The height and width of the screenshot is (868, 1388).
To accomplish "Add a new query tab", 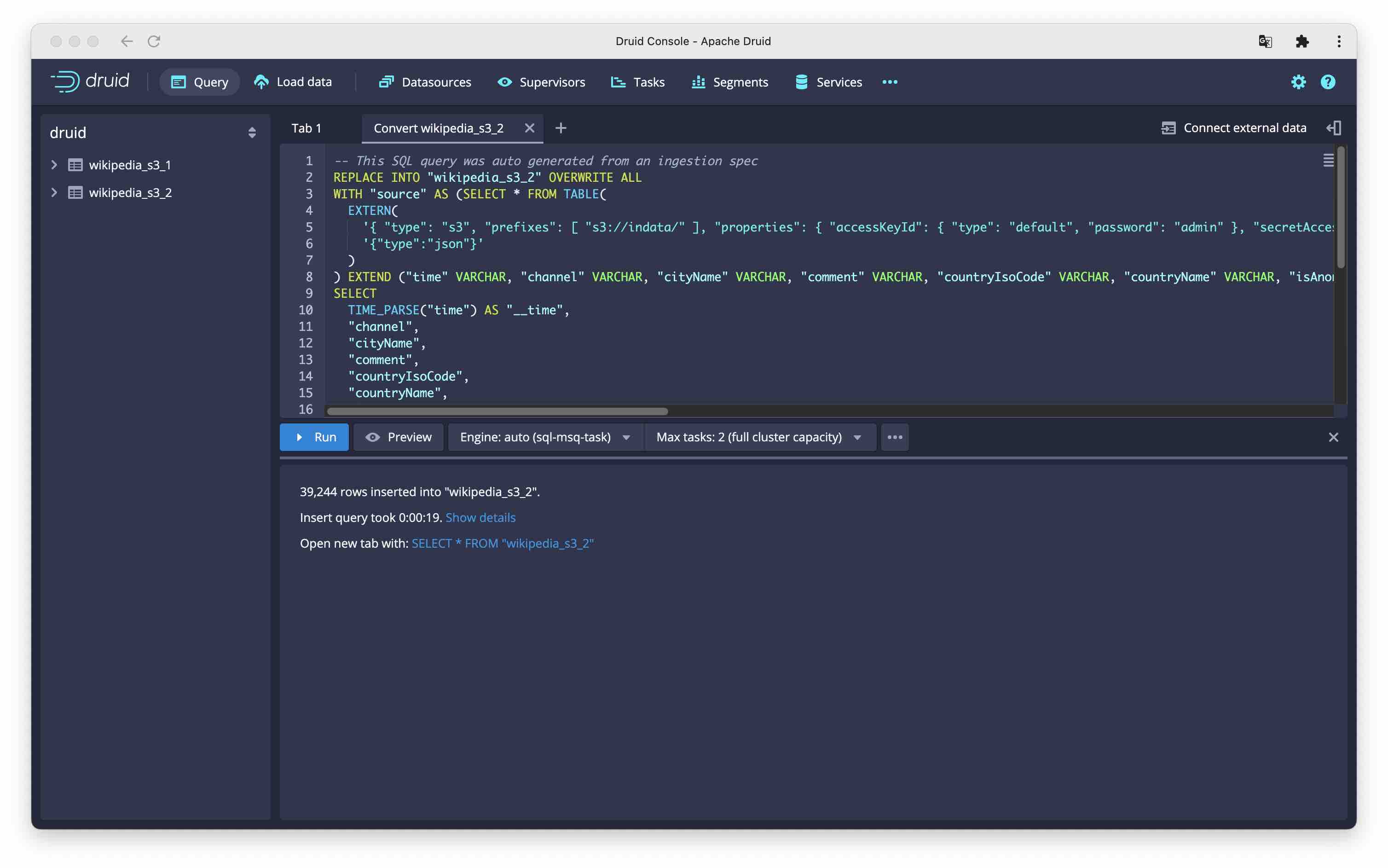I will pyautogui.click(x=561, y=127).
